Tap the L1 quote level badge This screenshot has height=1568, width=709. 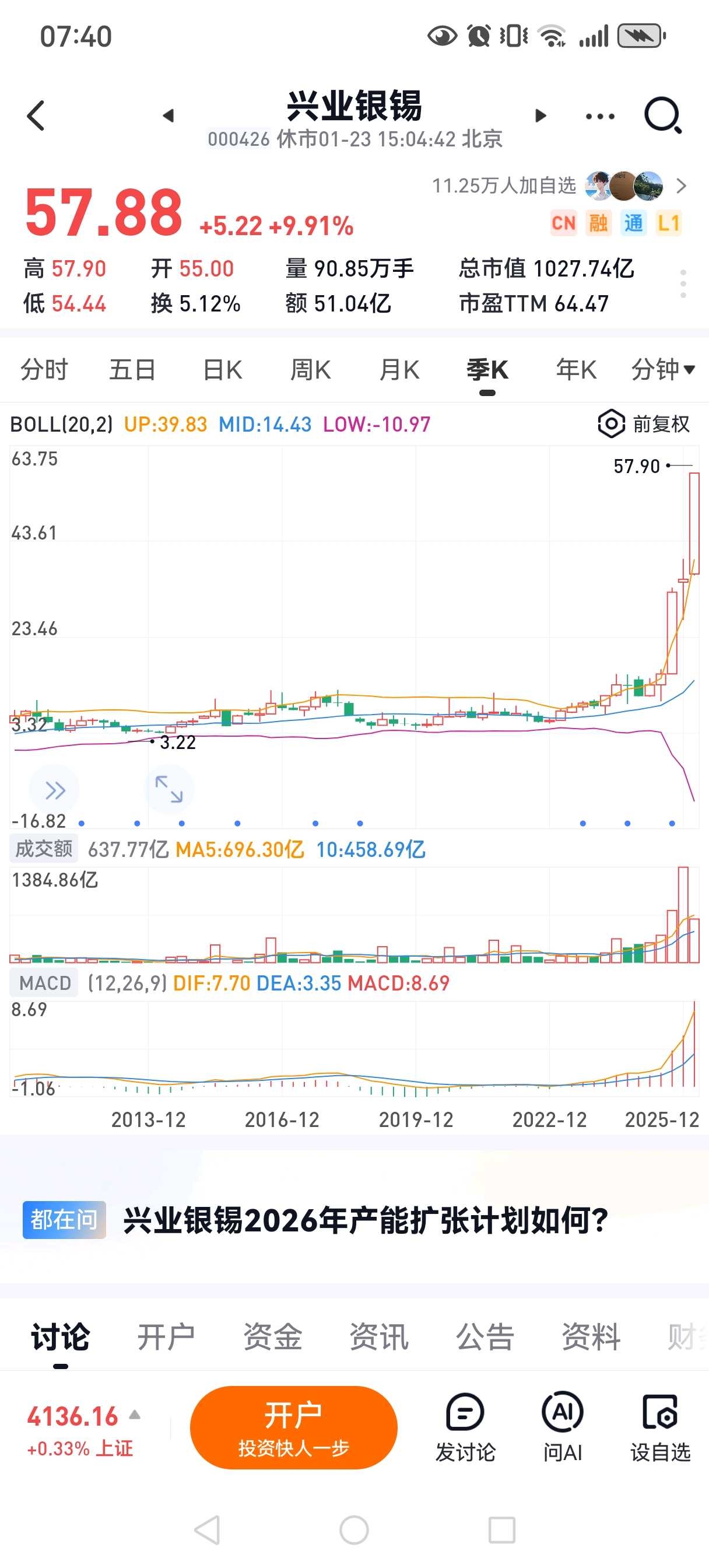click(668, 223)
